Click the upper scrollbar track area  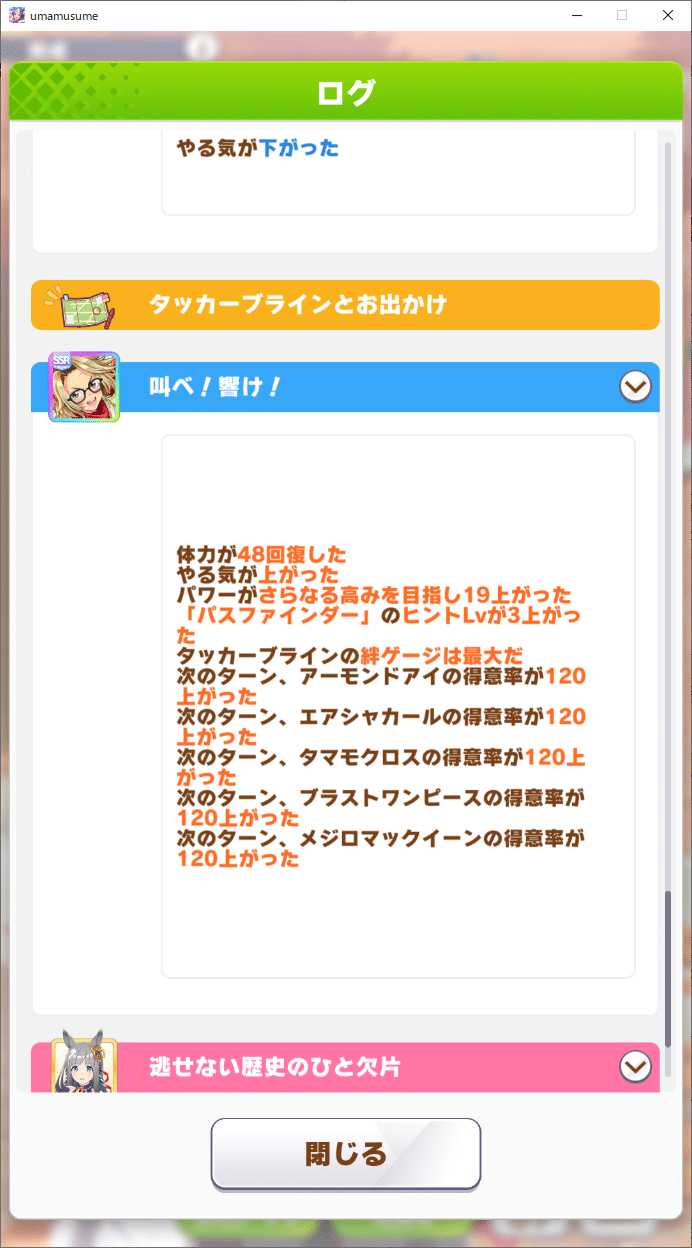point(668,500)
